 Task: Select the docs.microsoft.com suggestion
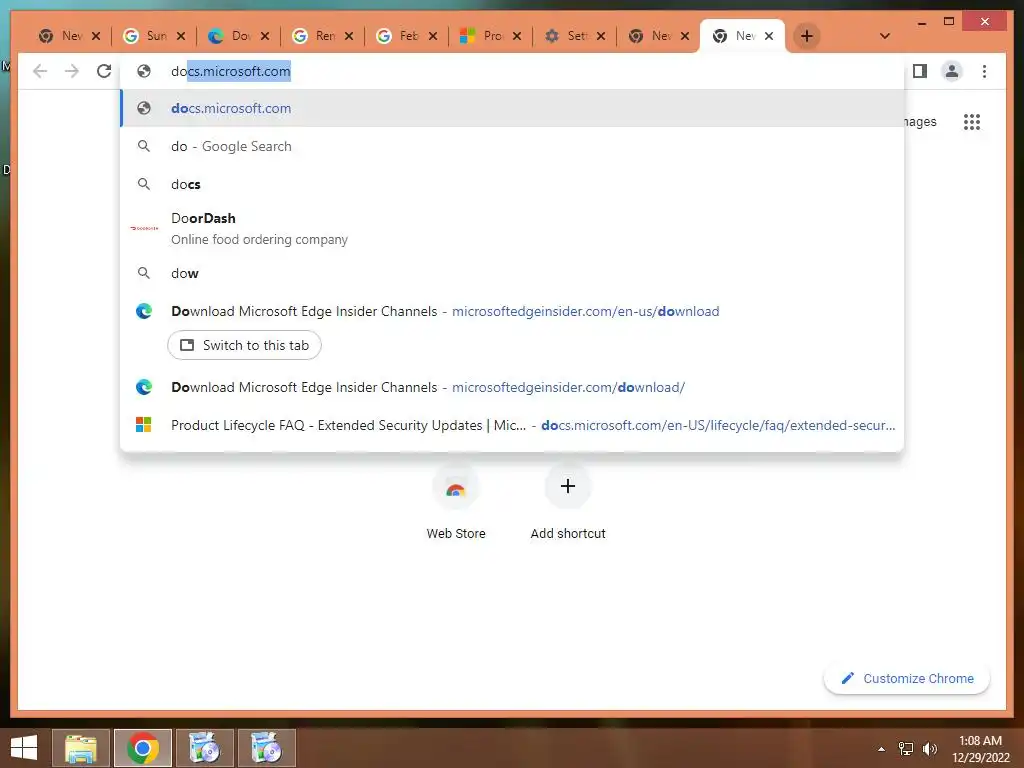point(512,108)
